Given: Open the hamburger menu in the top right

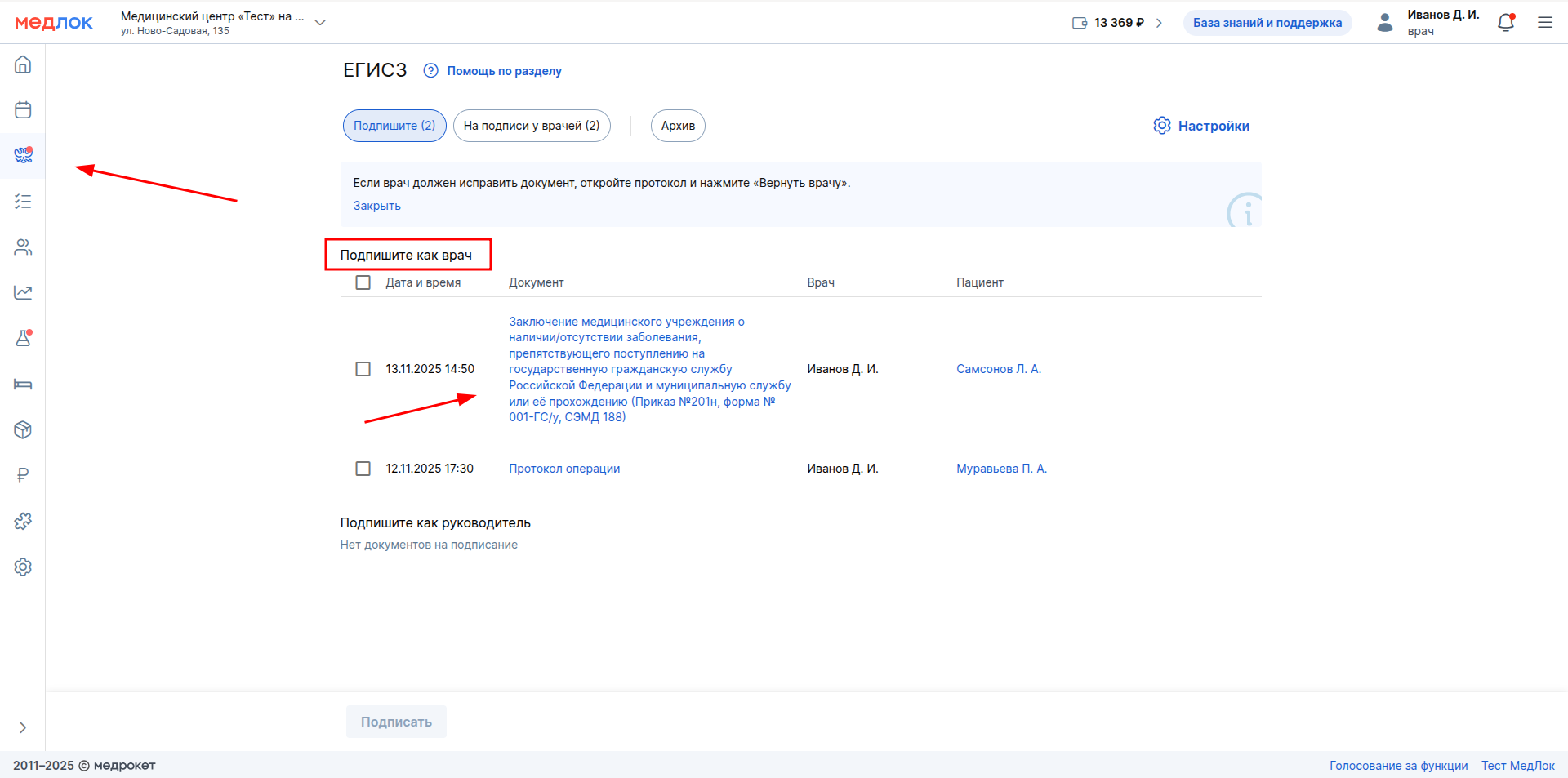Looking at the screenshot, I should tap(1545, 23).
